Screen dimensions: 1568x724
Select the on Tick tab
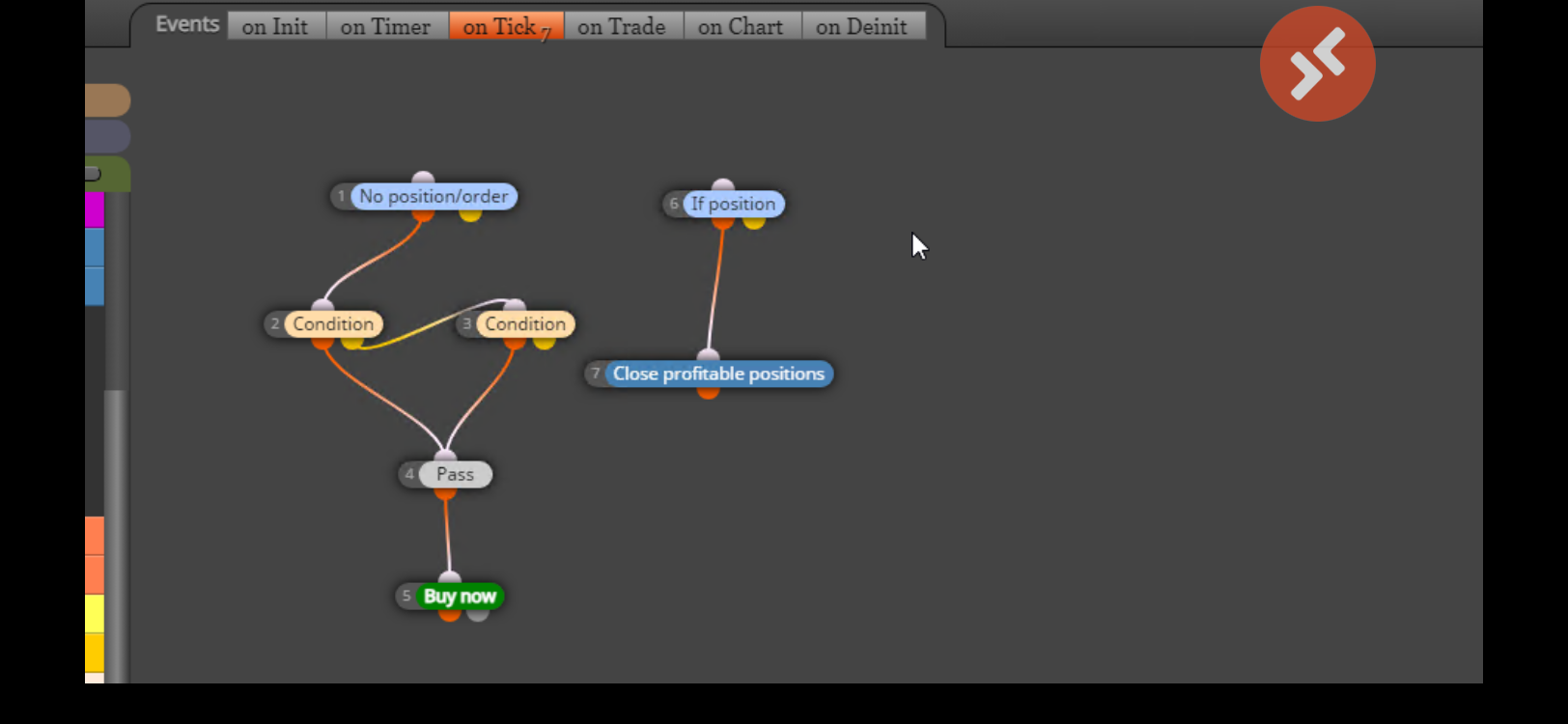tap(506, 26)
